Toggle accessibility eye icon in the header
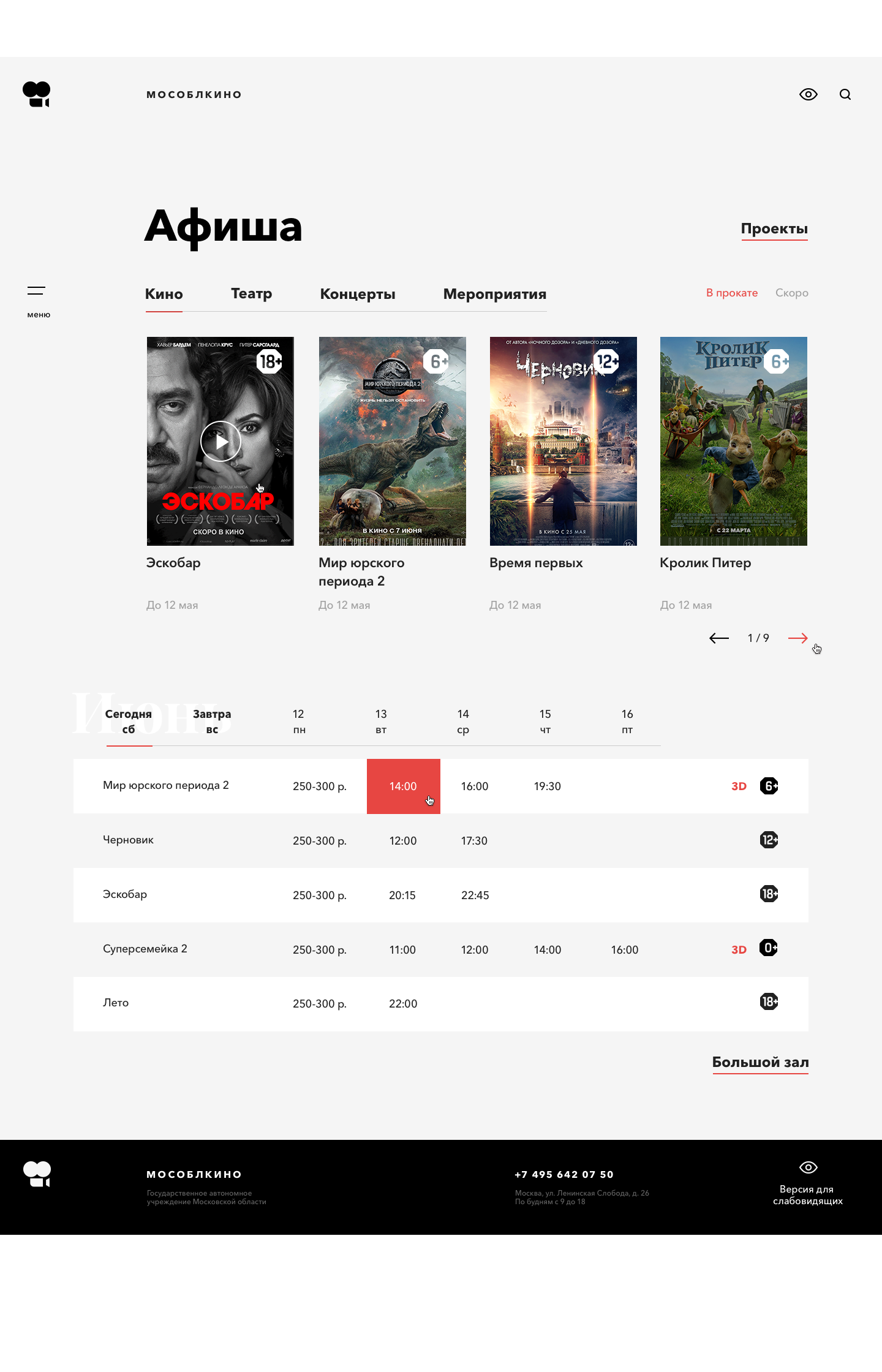Viewport: 882px width, 1372px height. (x=809, y=94)
